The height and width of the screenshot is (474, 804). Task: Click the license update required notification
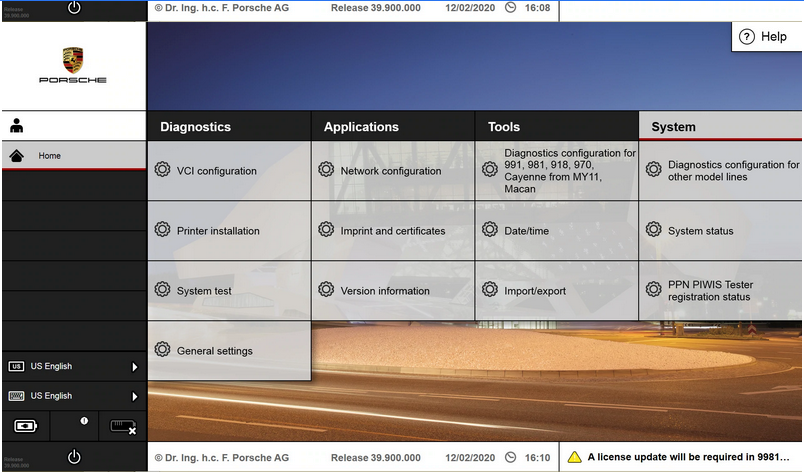point(680,457)
